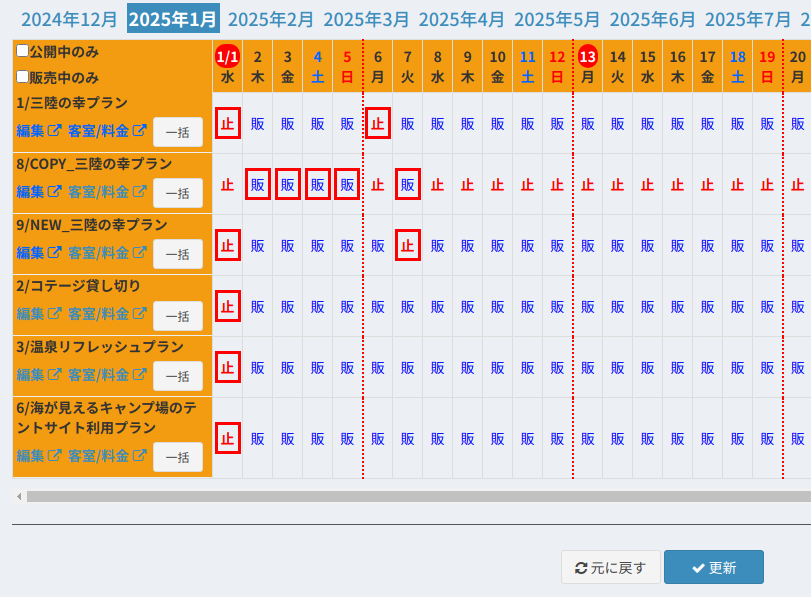This screenshot has width=811, height=597.
Task: Check the 販売中のみ checkbox
Action: coord(22,77)
